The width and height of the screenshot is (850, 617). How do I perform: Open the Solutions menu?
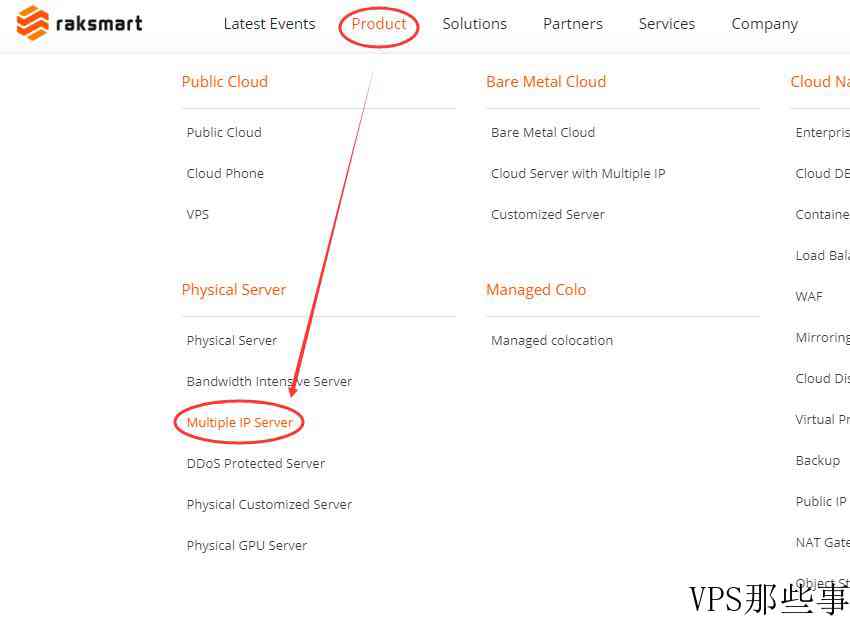(474, 24)
